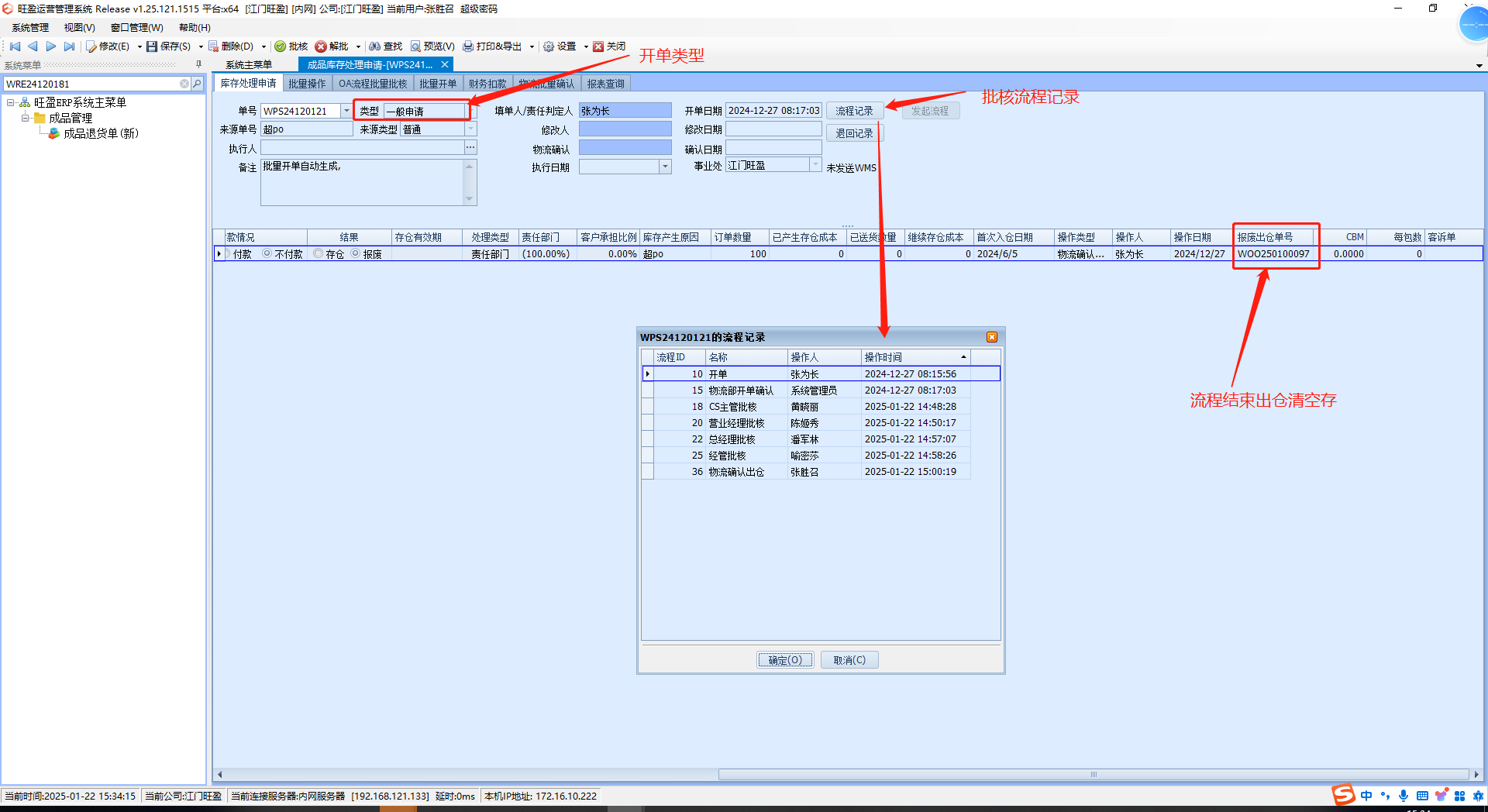Select the 物流确认出仓 row in flow records
This screenshot has width=1488, height=812.
coord(806,472)
